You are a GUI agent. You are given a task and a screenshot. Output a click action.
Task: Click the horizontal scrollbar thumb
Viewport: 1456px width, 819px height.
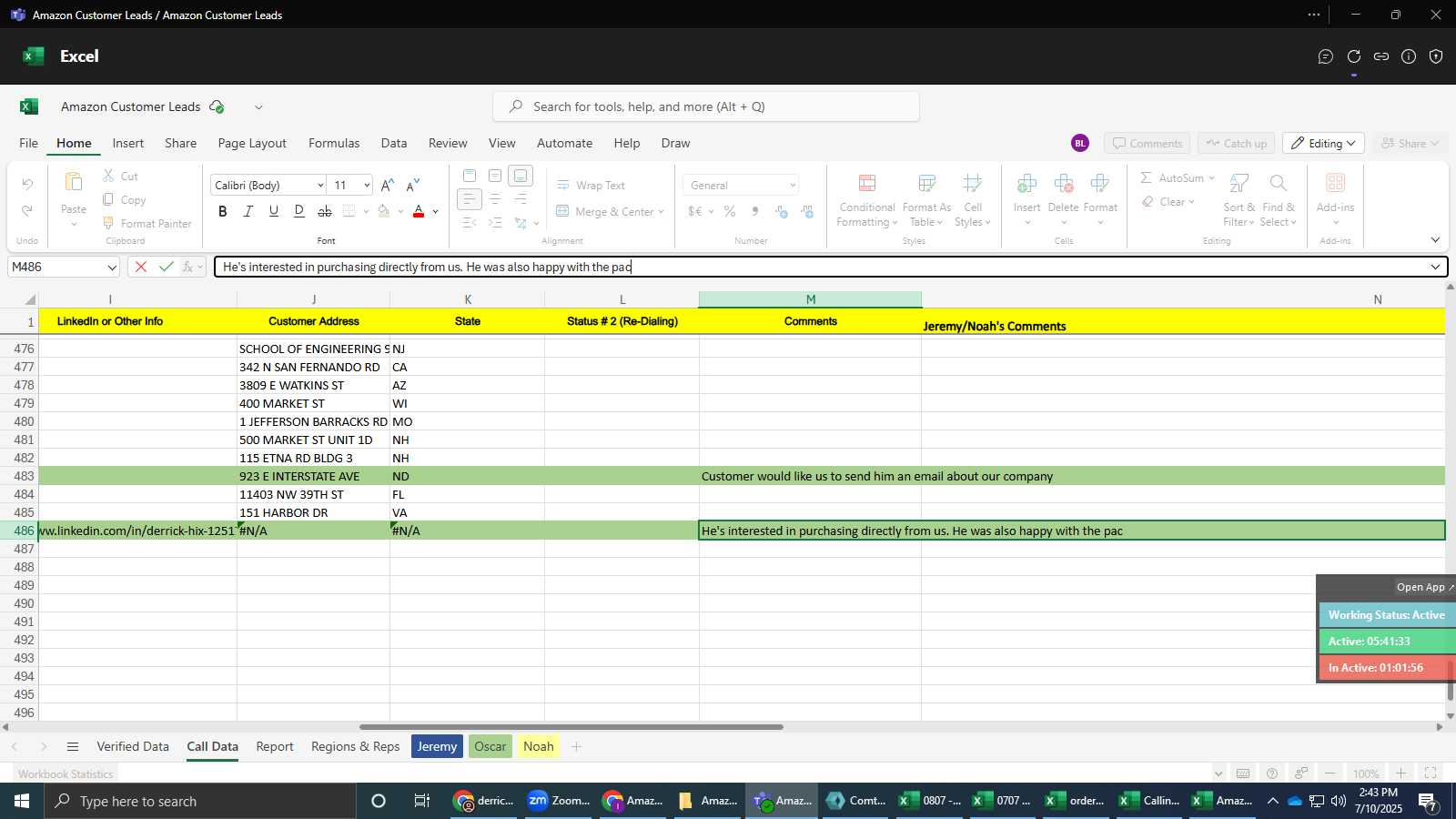click(571, 727)
